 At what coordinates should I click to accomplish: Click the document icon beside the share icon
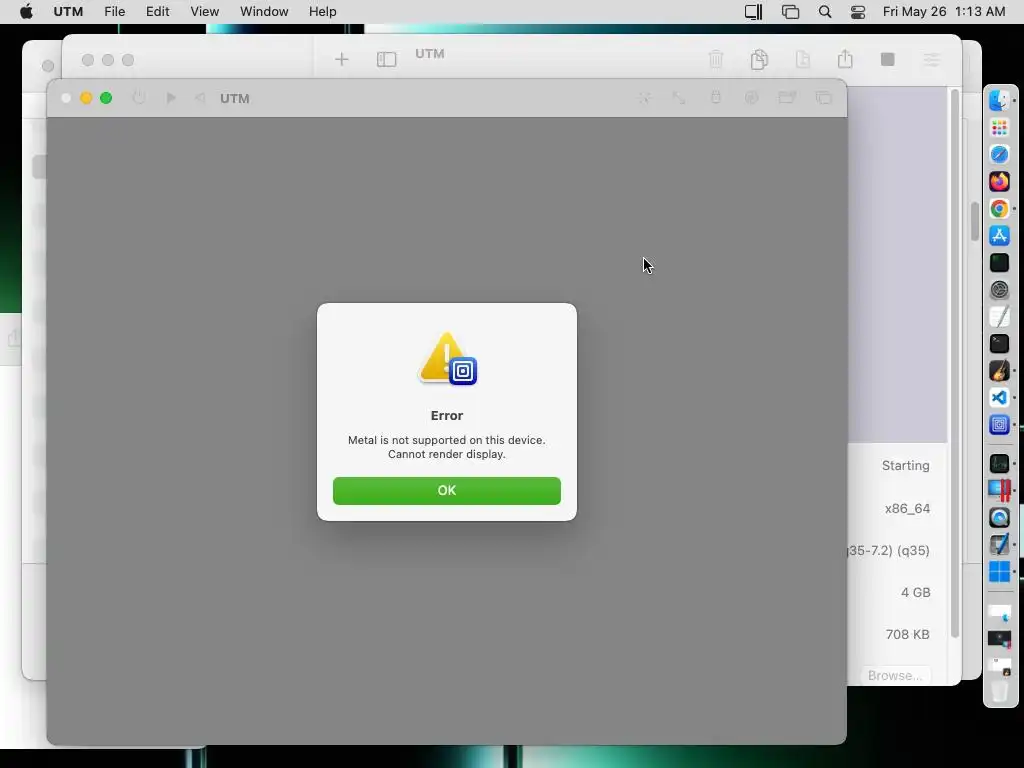click(x=803, y=59)
